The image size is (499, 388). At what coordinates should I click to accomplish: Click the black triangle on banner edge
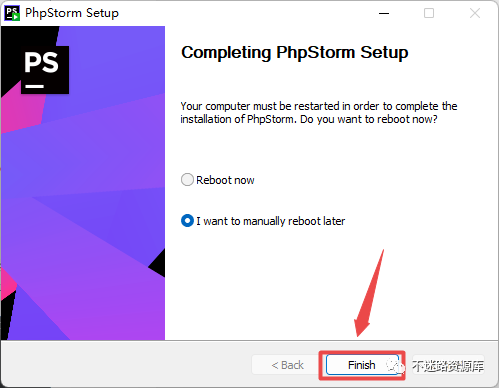pyautogui.click(x=157, y=263)
